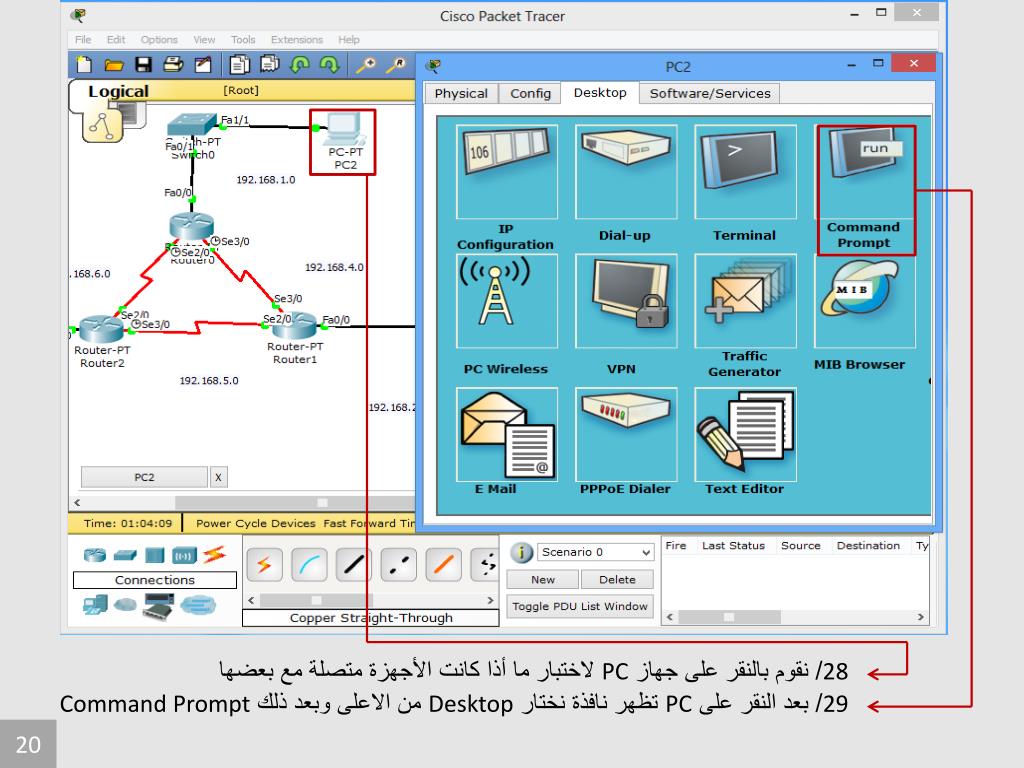Click the Zoom In magnifier icon

pos(366,65)
